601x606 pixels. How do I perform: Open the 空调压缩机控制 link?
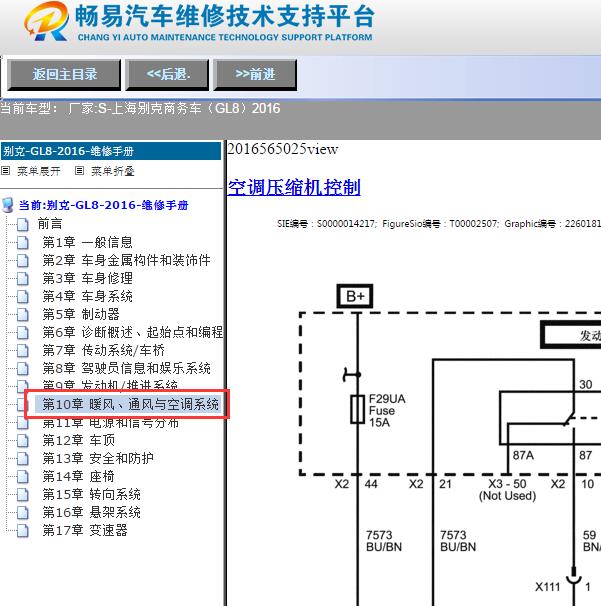point(294,187)
